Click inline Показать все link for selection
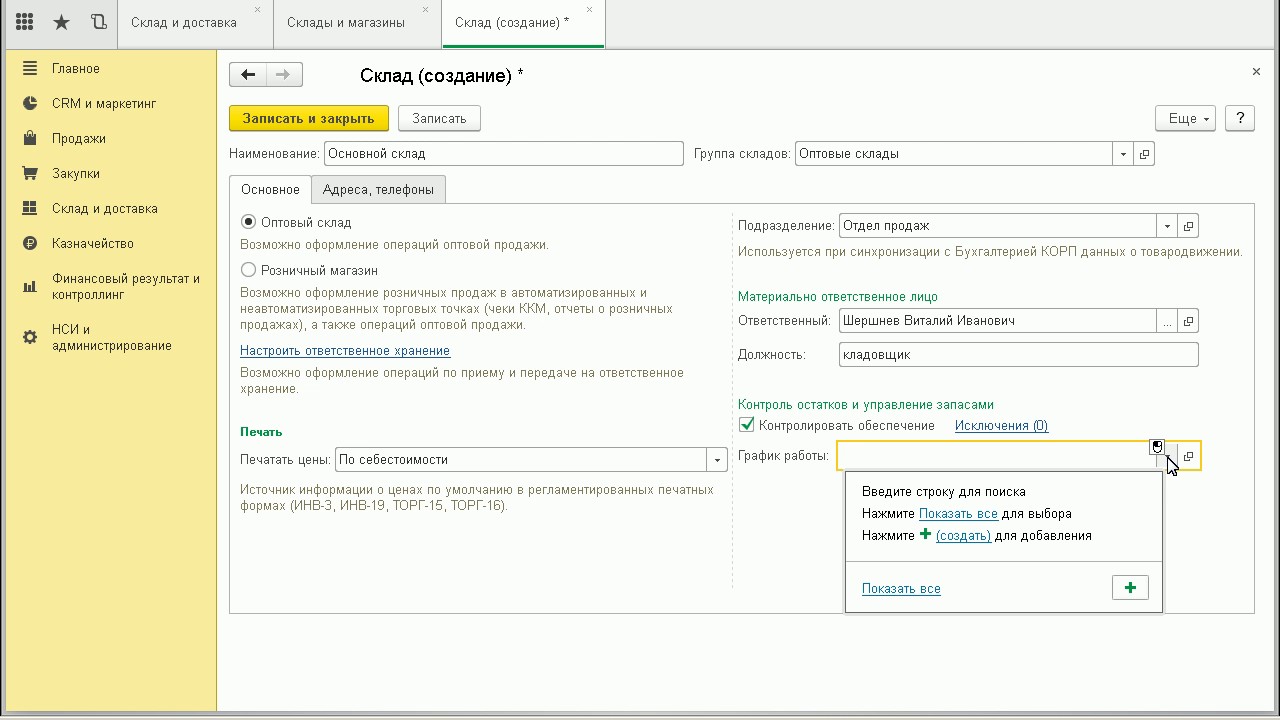 958,514
